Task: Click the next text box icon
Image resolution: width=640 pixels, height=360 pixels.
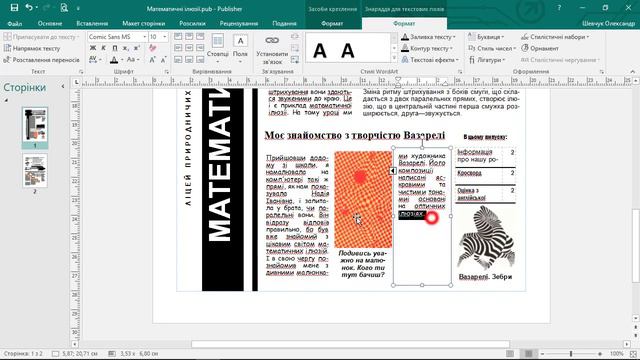Action: pos(295,60)
